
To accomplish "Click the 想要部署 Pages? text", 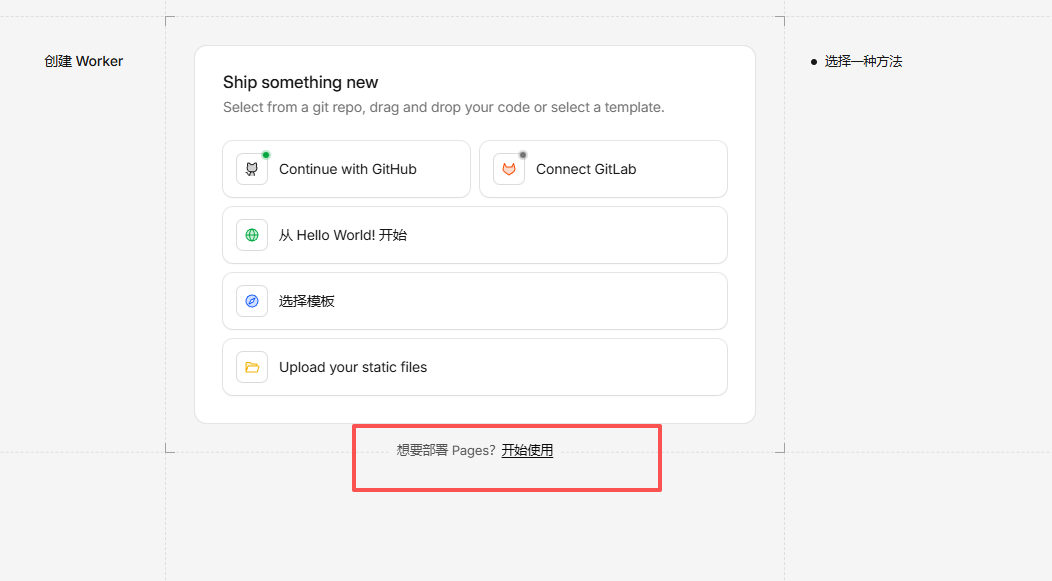I will (x=446, y=450).
